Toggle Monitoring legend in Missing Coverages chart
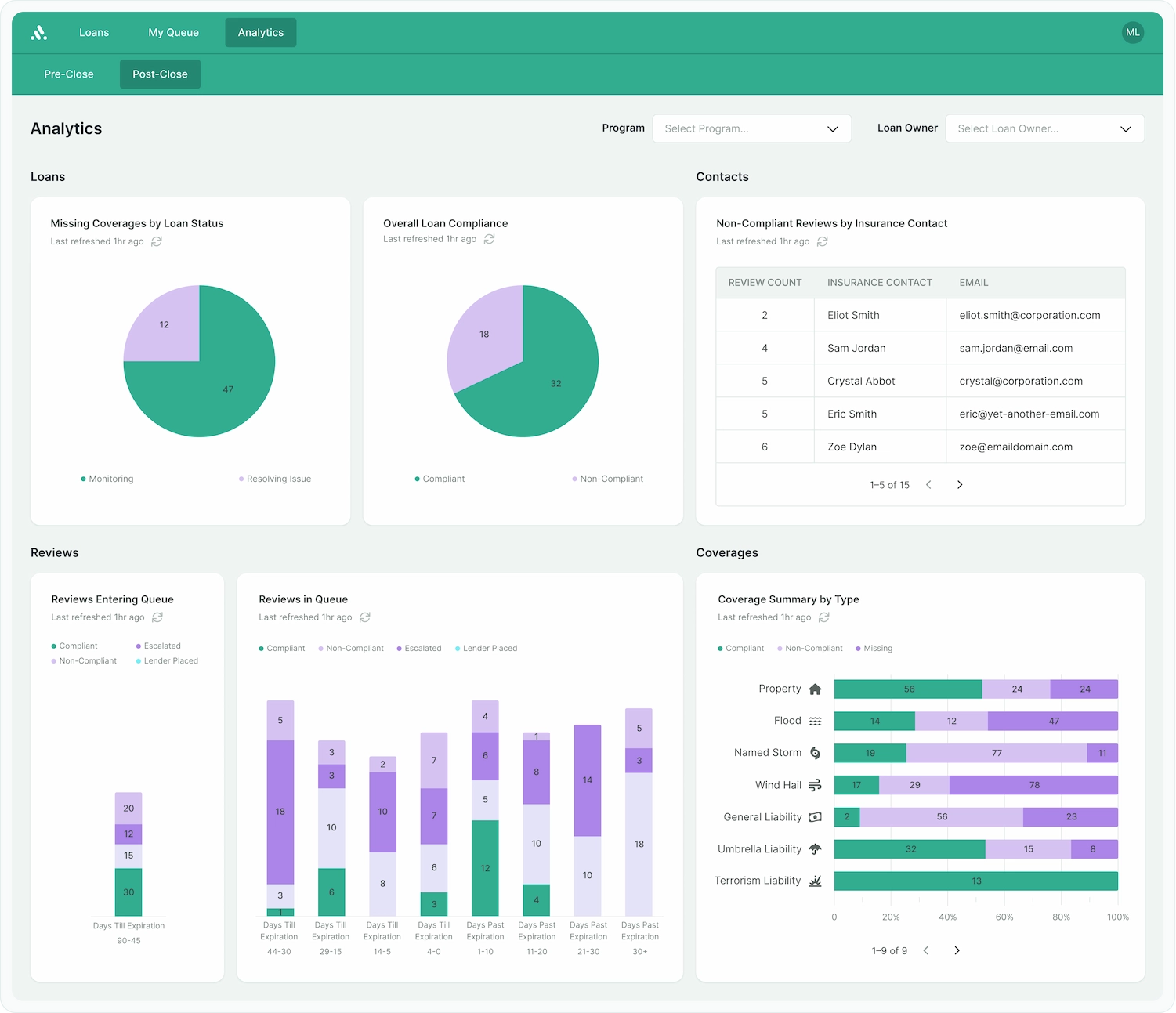1176x1013 pixels. point(107,479)
